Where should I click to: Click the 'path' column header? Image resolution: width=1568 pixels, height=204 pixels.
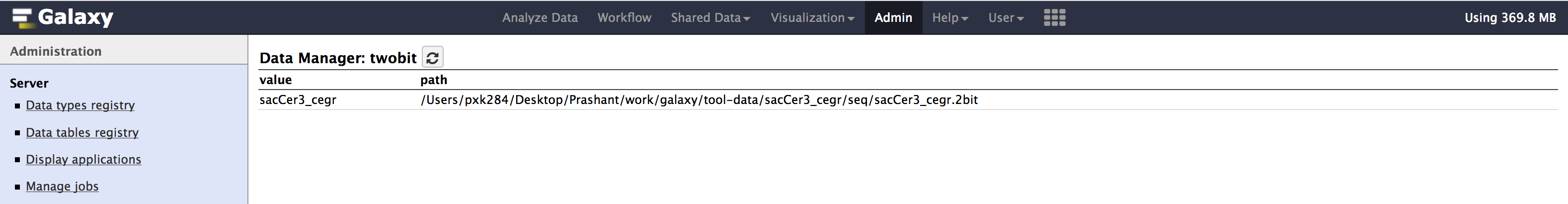pyautogui.click(x=433, y=80)
